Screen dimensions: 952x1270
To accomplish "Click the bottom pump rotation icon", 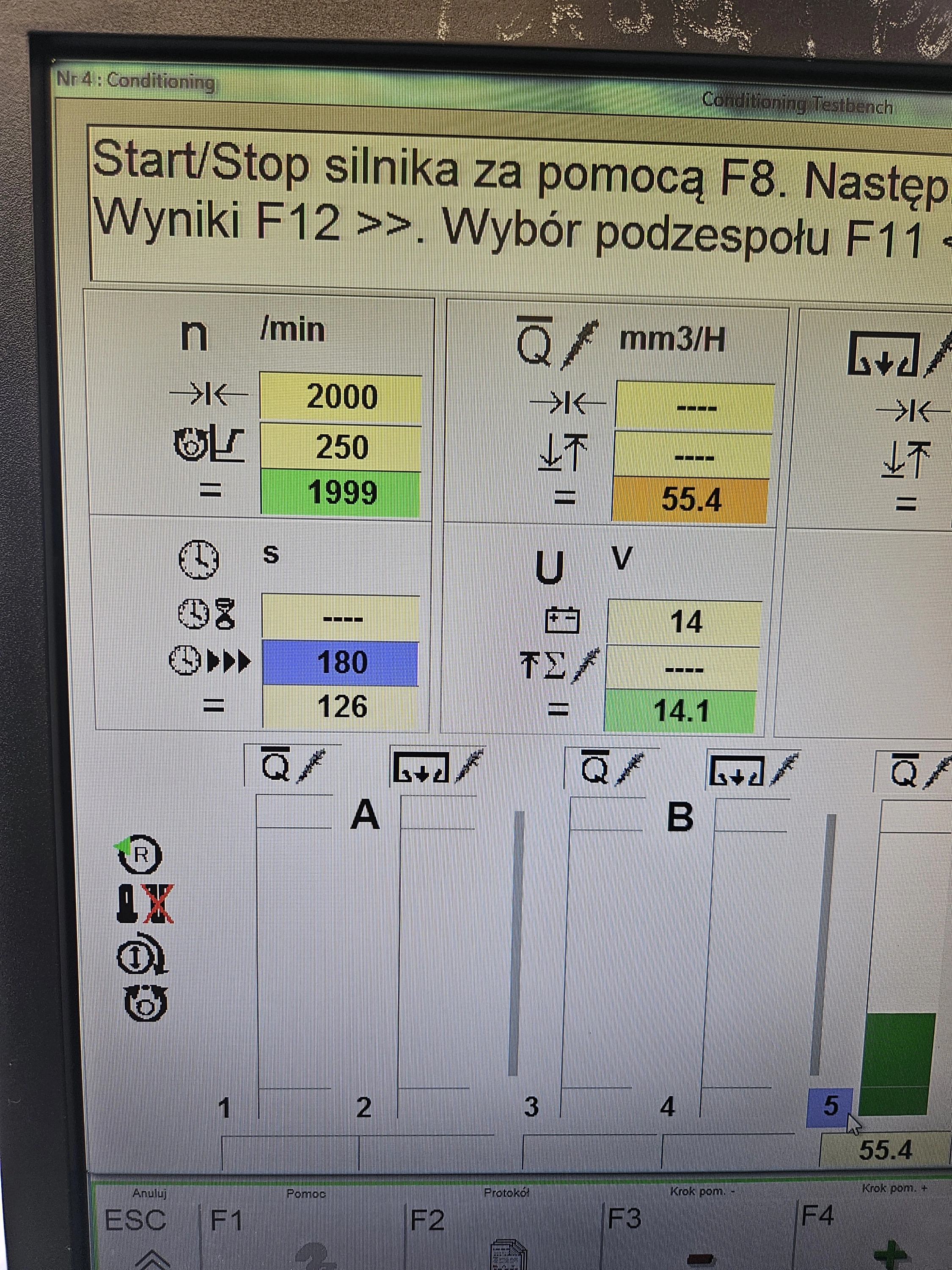I will pos(146,1003).
